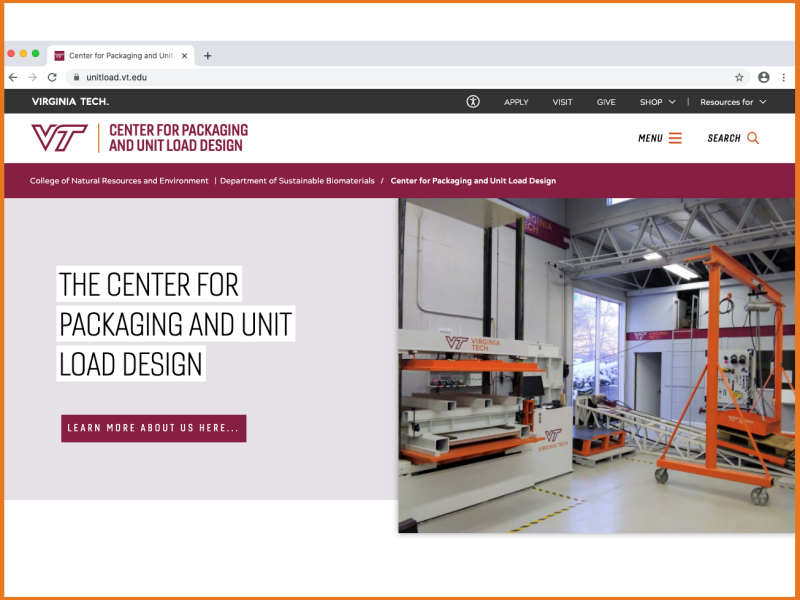800x600 pixels.
Task: Open the VISIT link
Action: tap(562, 102)
